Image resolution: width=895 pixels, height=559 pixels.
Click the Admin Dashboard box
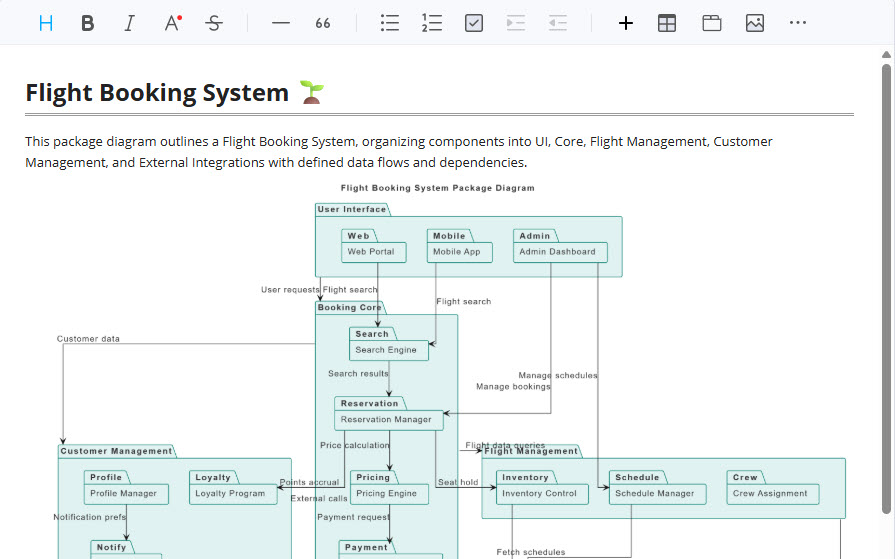point(560,252)
